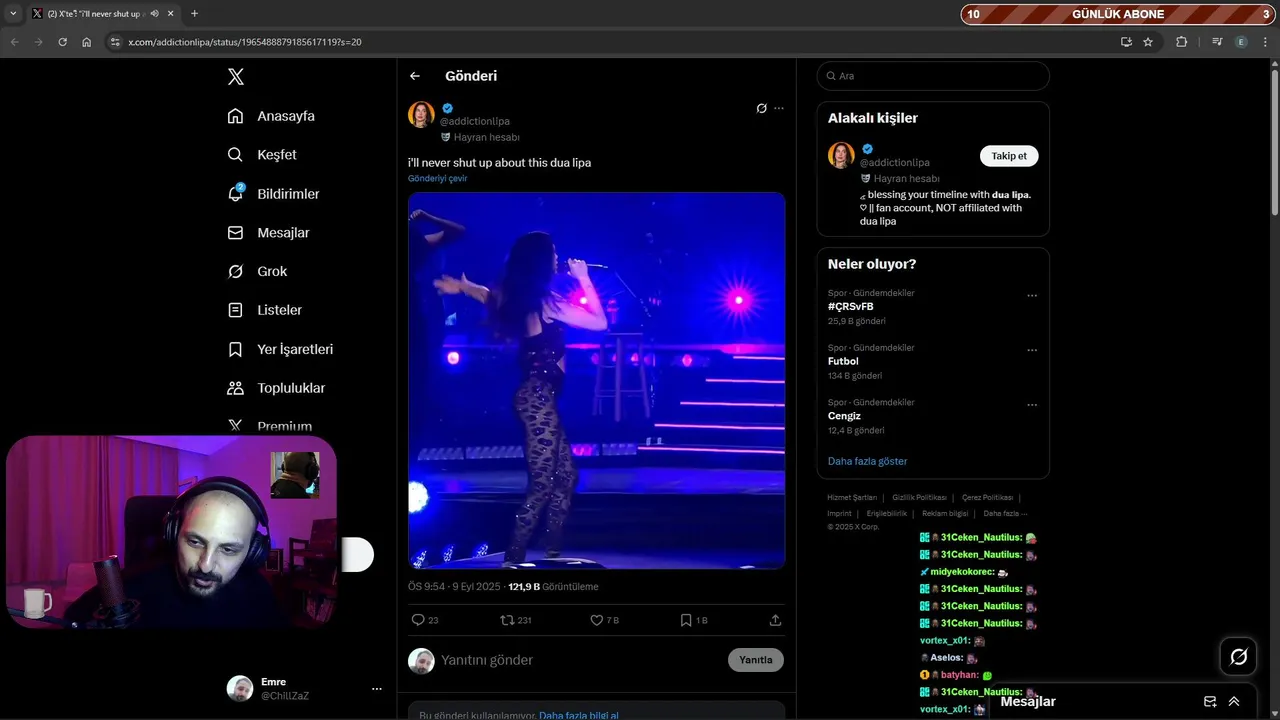Bookmark page star icon in address bar
Screen dimensions: 1280x720
pos(1148,42)
